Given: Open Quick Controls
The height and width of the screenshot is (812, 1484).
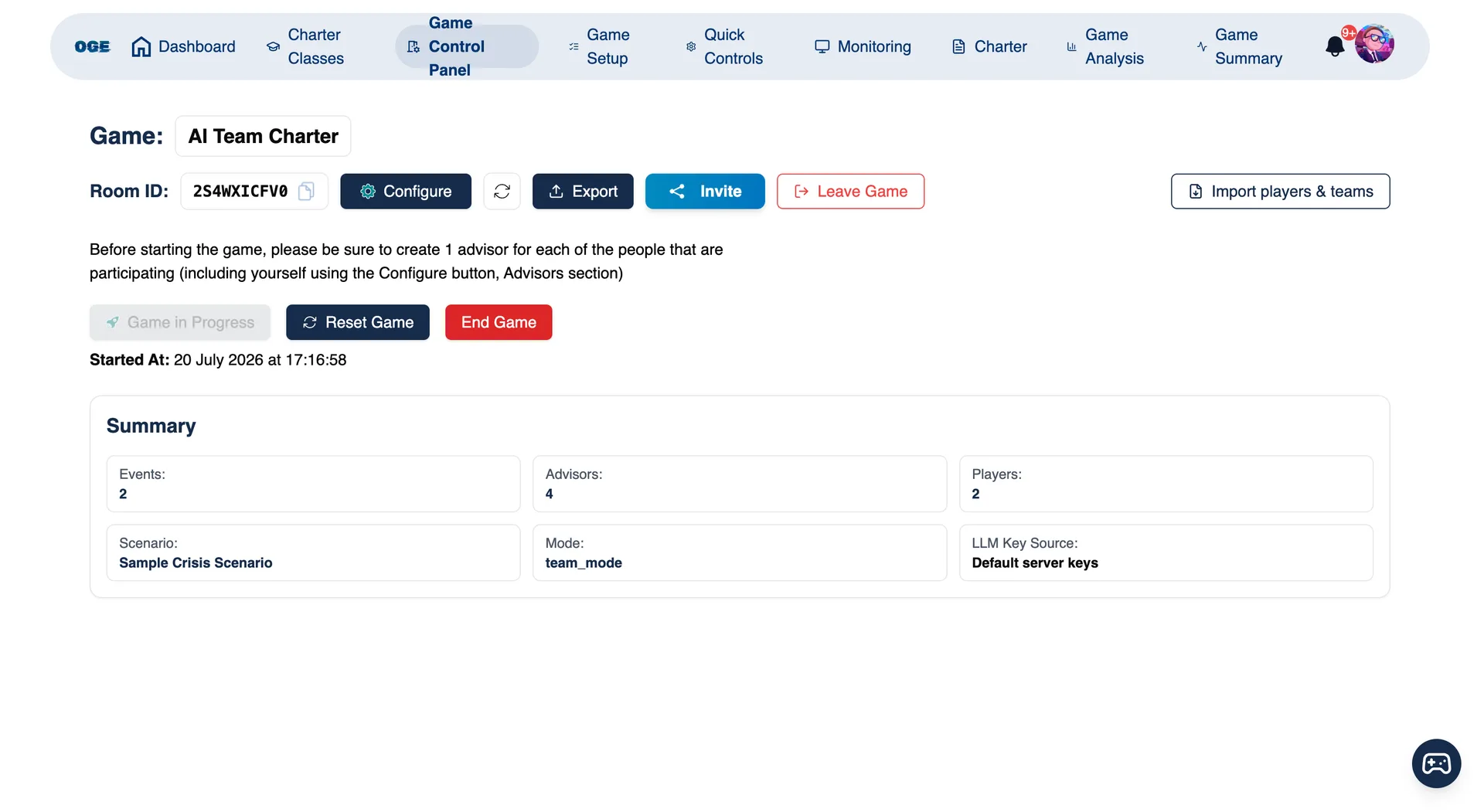Looking at the screenshot, I should tap(724, 46).
